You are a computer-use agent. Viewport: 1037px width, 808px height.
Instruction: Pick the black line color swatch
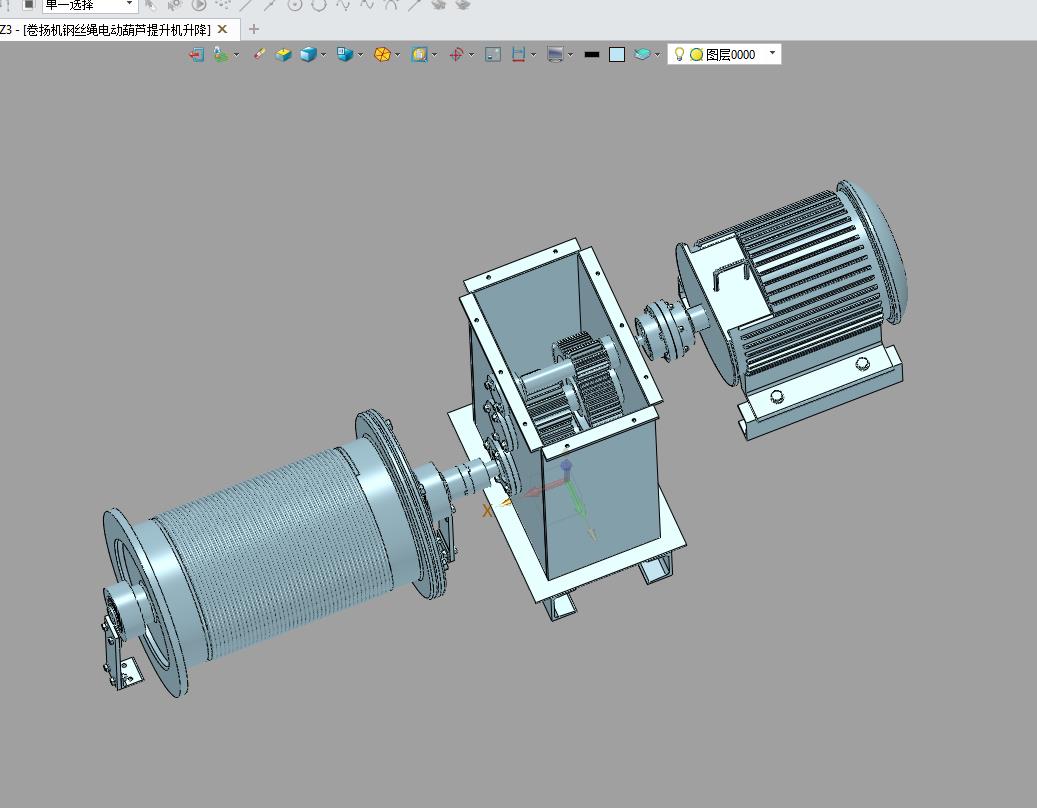592,55
